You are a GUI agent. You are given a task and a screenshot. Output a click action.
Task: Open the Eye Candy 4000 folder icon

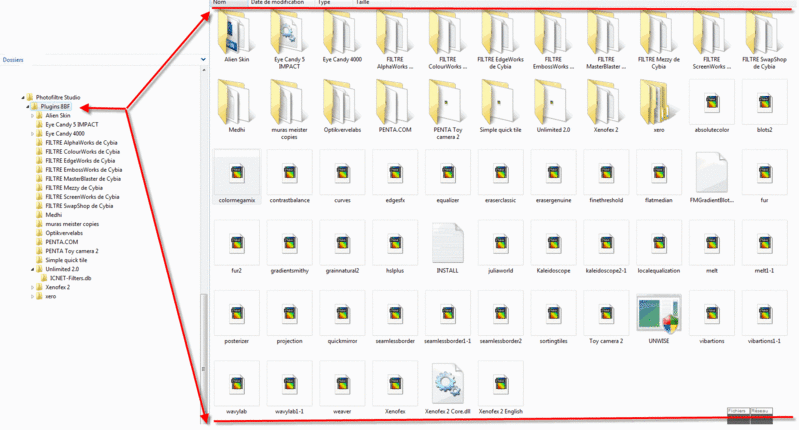click(342, 33)
